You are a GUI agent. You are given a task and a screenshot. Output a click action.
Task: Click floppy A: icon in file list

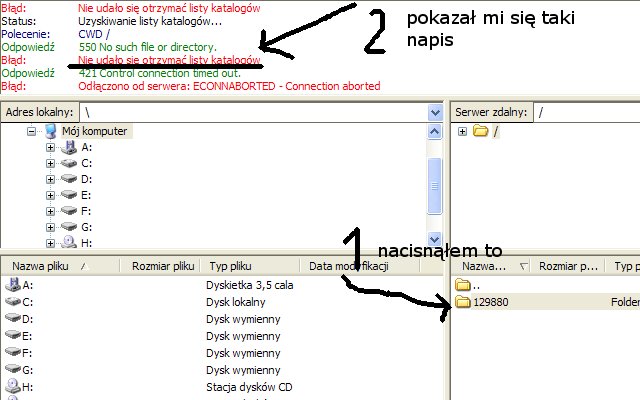pos(13,284)
